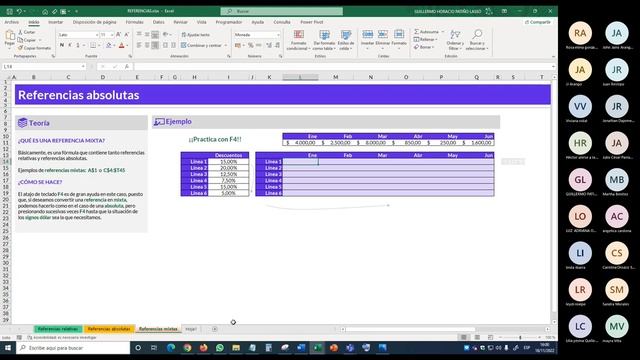Open Buscar y seleccionar menu
640x360 pixels.
point(477,40)
